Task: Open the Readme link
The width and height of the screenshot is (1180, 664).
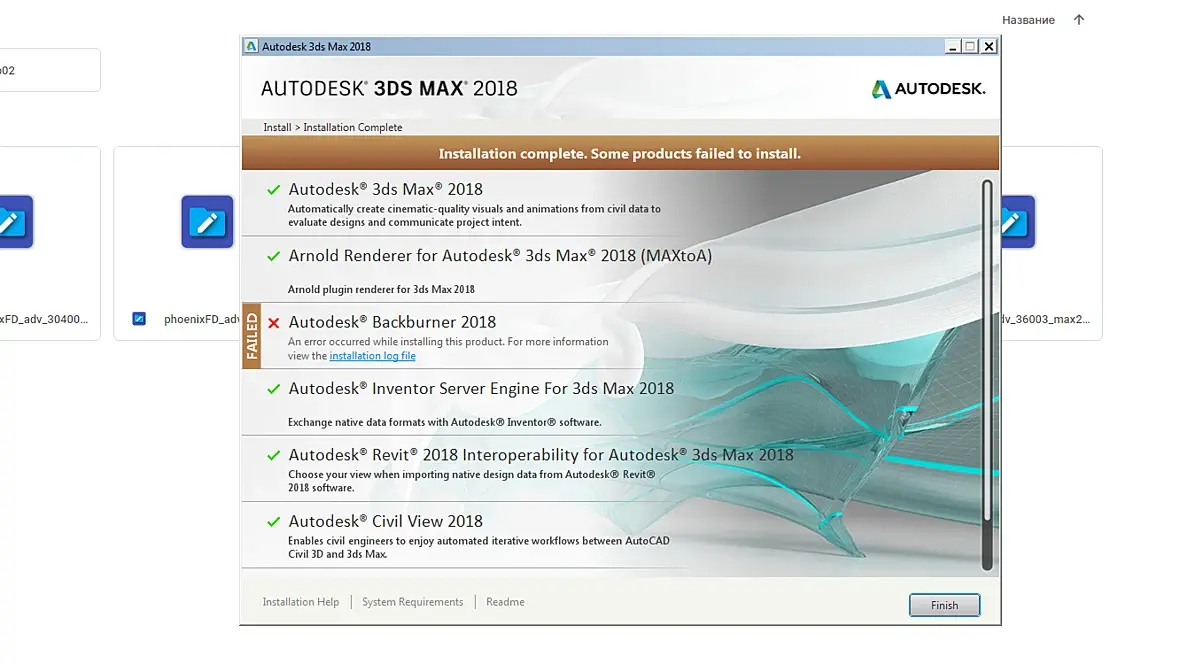Action: [x=505, y=602]
